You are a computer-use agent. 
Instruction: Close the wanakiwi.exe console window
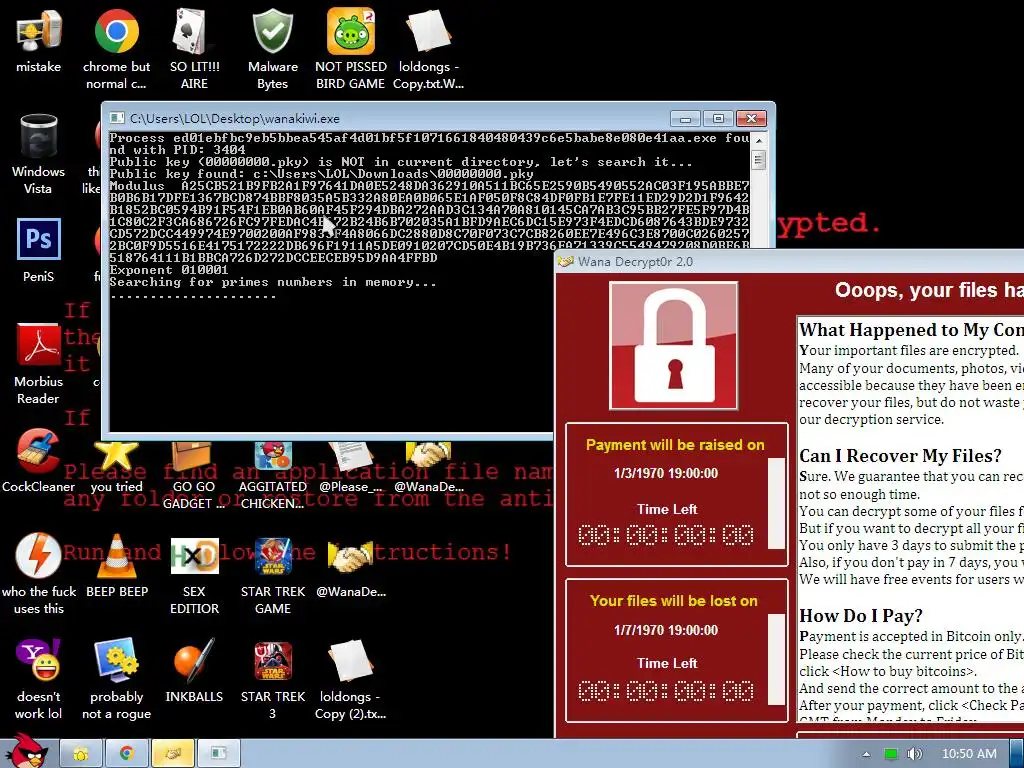pyautogui.click(x=751, y=118)
